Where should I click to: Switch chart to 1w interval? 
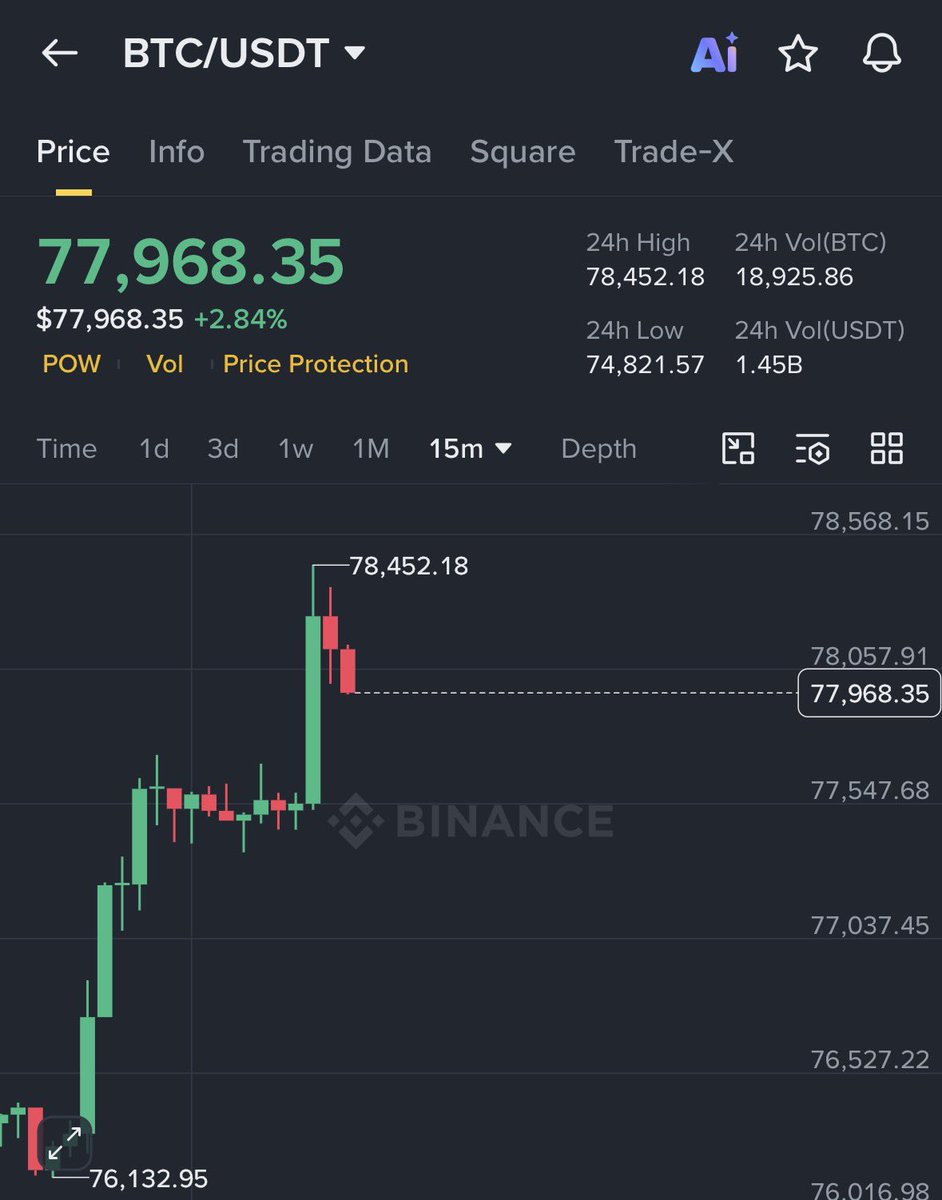pyautogui.click(x=295, y=449)
